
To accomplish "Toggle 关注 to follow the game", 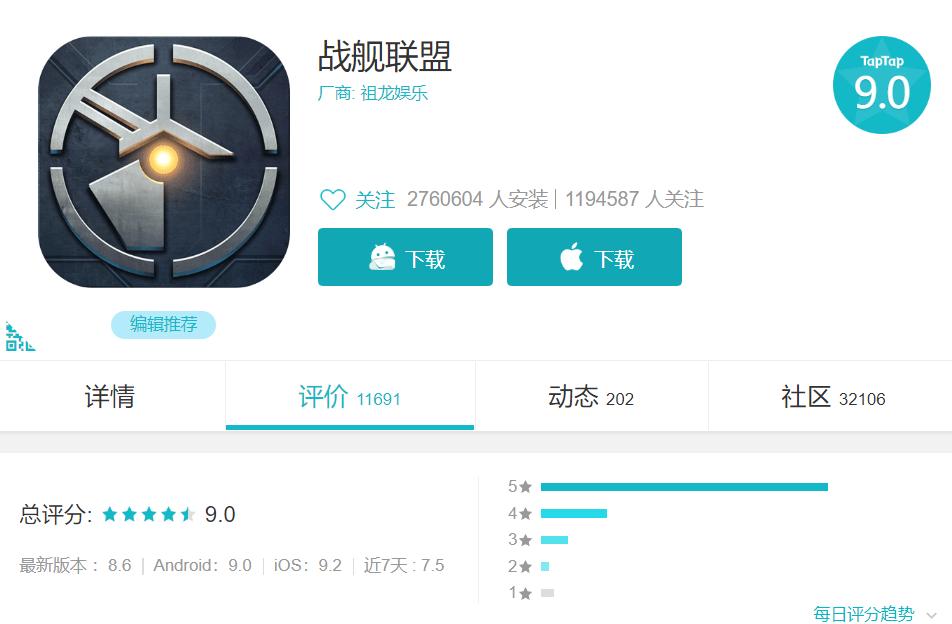I will pos(375,199).
